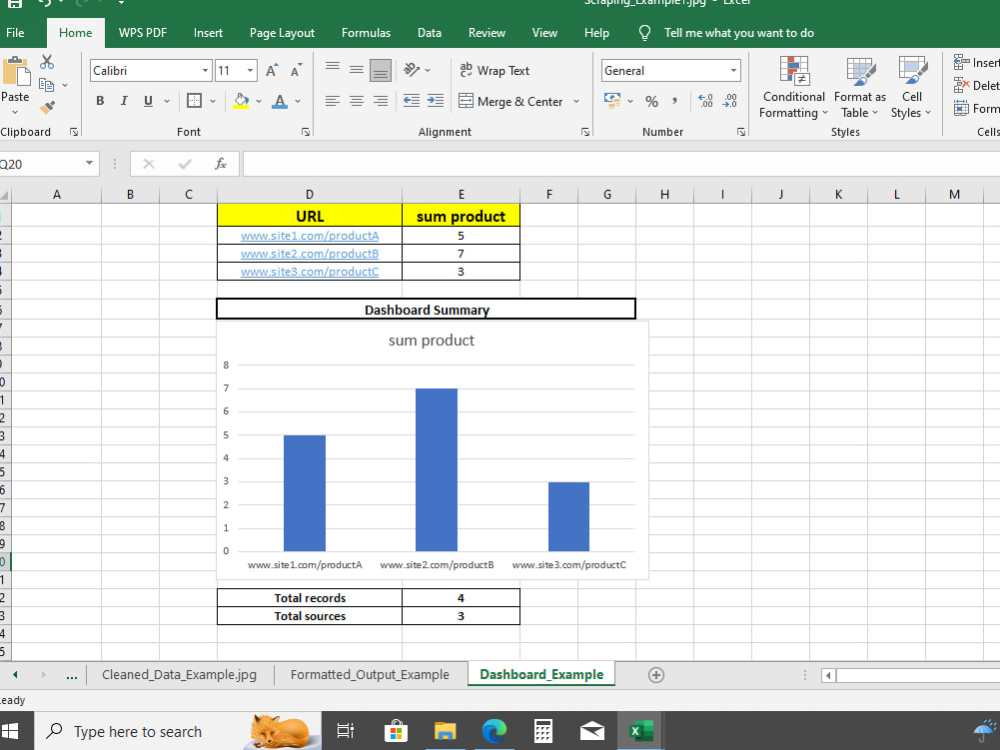Viewport: 1000px width, 750px height.
Task: Increase font size with large A
Action: point(272,71)
